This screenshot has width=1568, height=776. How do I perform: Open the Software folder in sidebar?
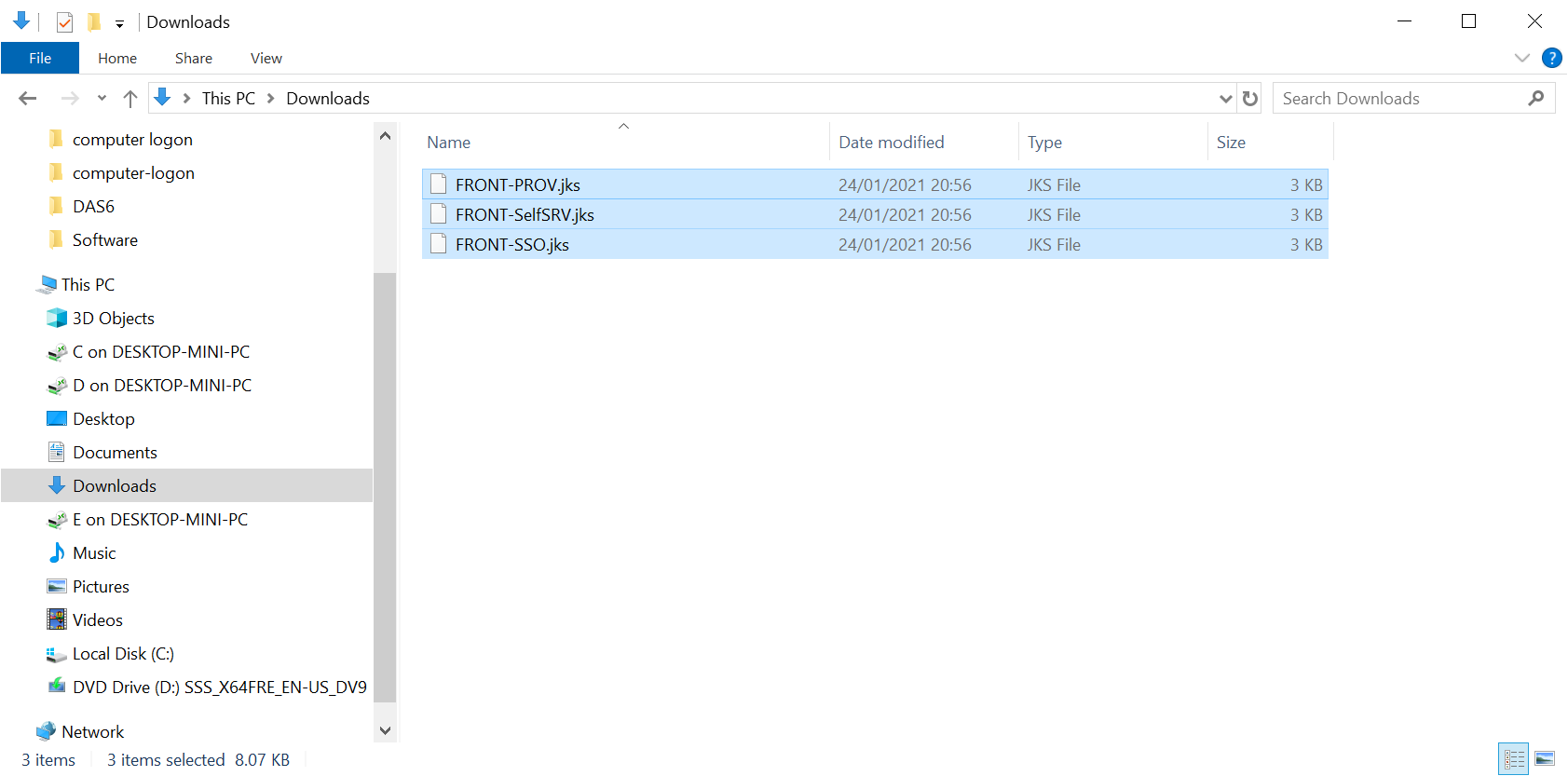[105, 239]
